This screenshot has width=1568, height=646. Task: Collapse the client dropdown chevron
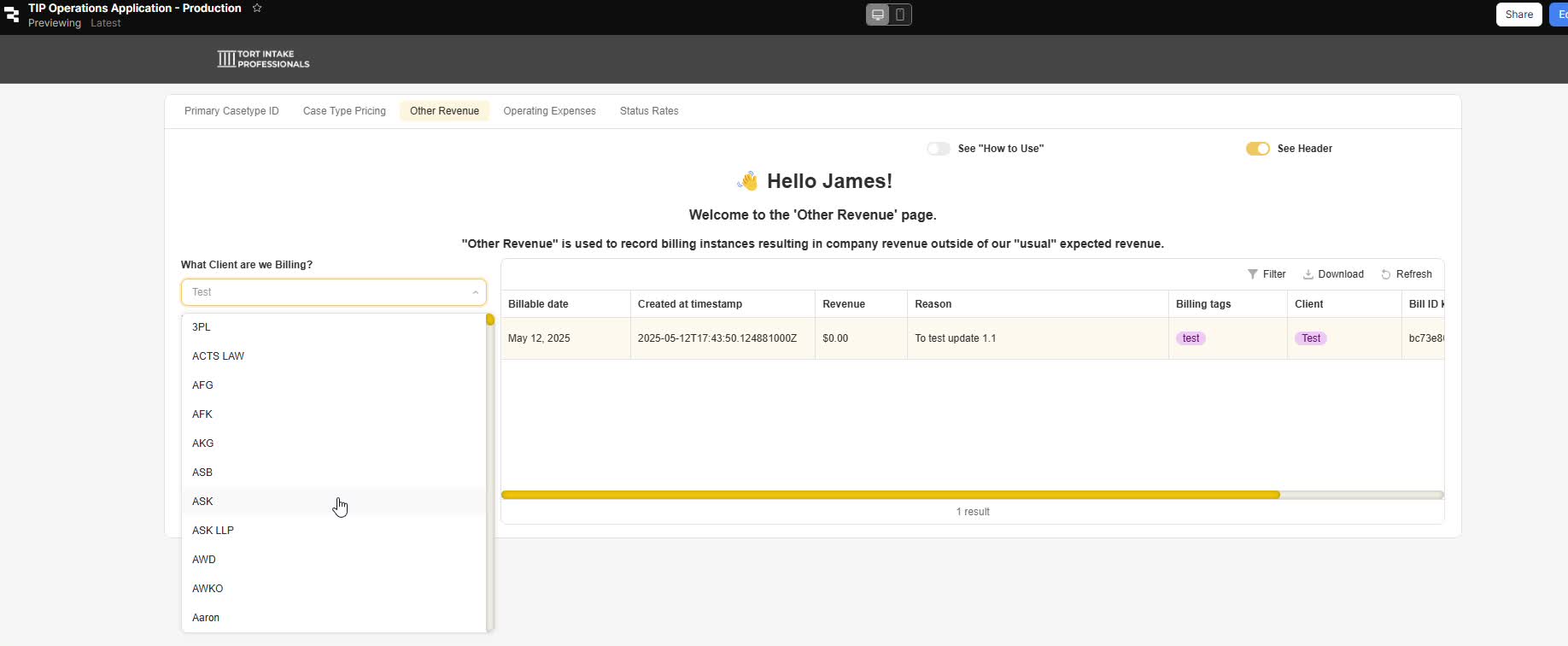pyautogui.click(x=475, y=292)
